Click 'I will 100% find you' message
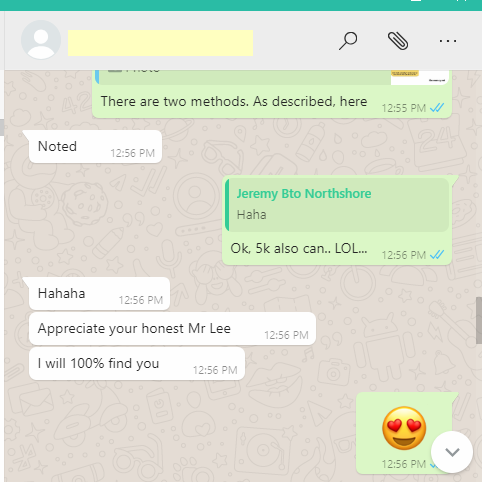The height and width of the screenshot is (482, 482). 137,364
